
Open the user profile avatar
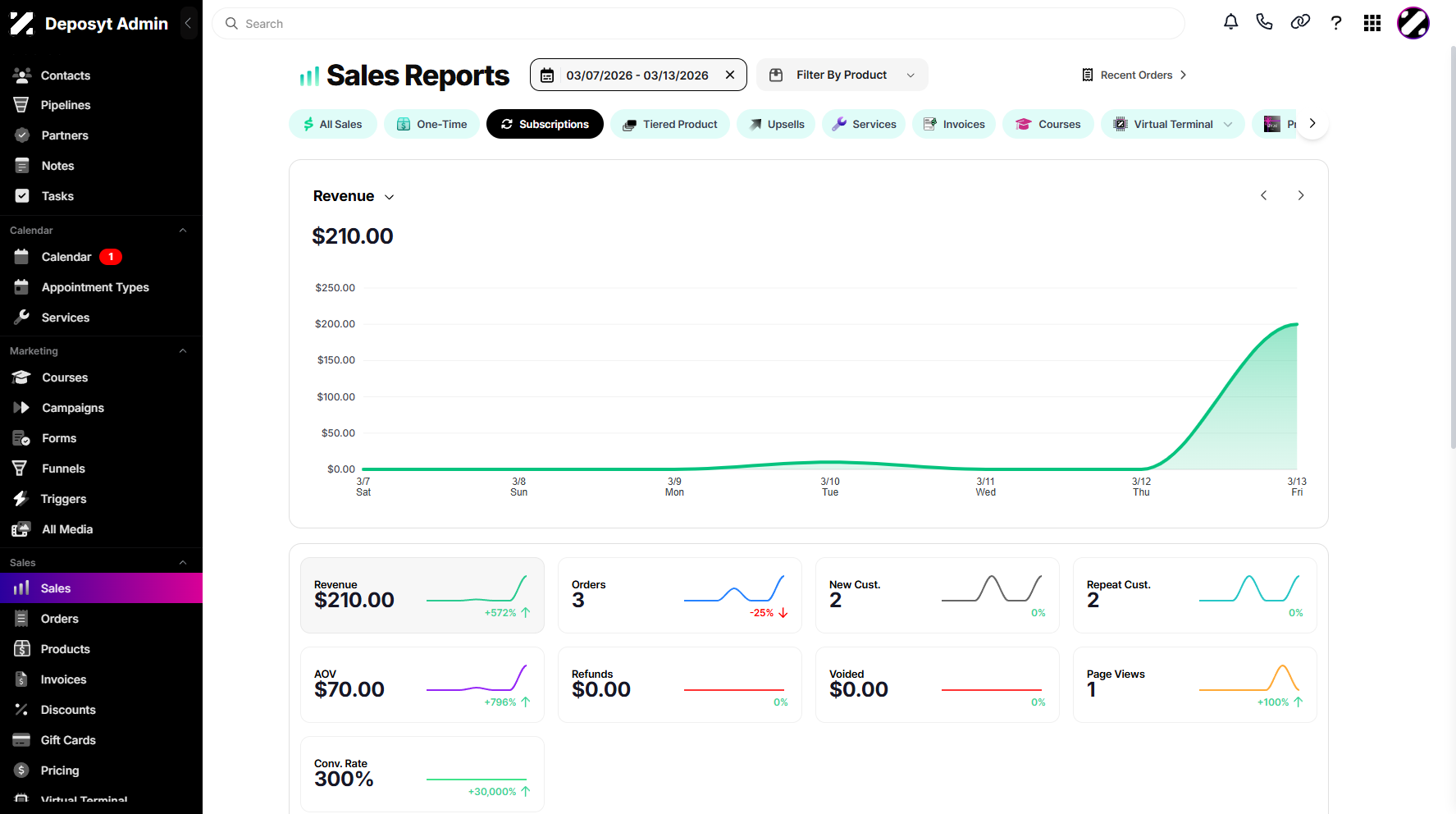point(1413,23)
